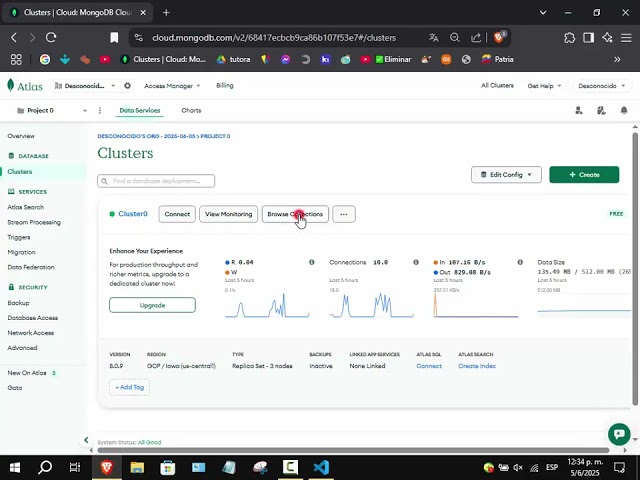Click All Clusters link

(x=497, y=85)
